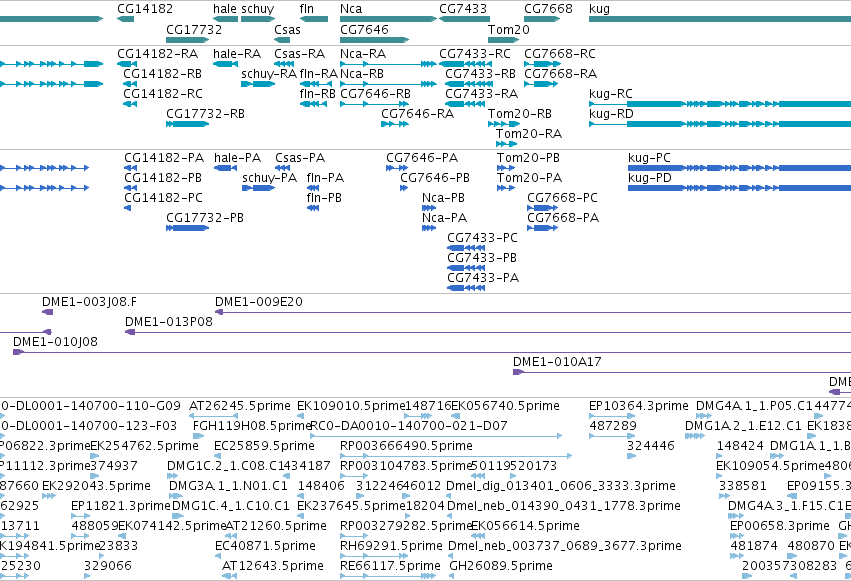
Task: Click the CG7433-PA protein label
Action: [x=483, y=278]
